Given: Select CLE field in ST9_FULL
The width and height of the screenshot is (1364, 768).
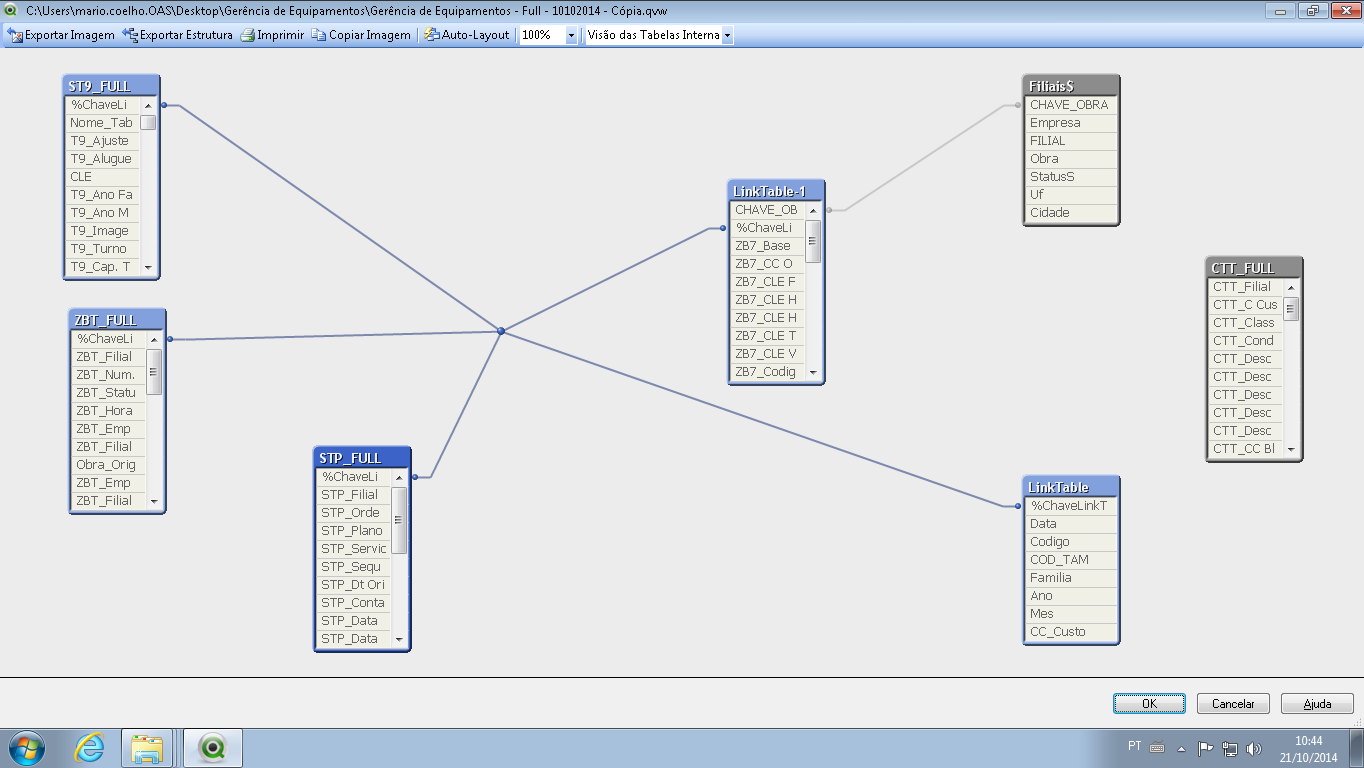Looking at the screenshot, I should pyautogui.click(x=102, y=177).
